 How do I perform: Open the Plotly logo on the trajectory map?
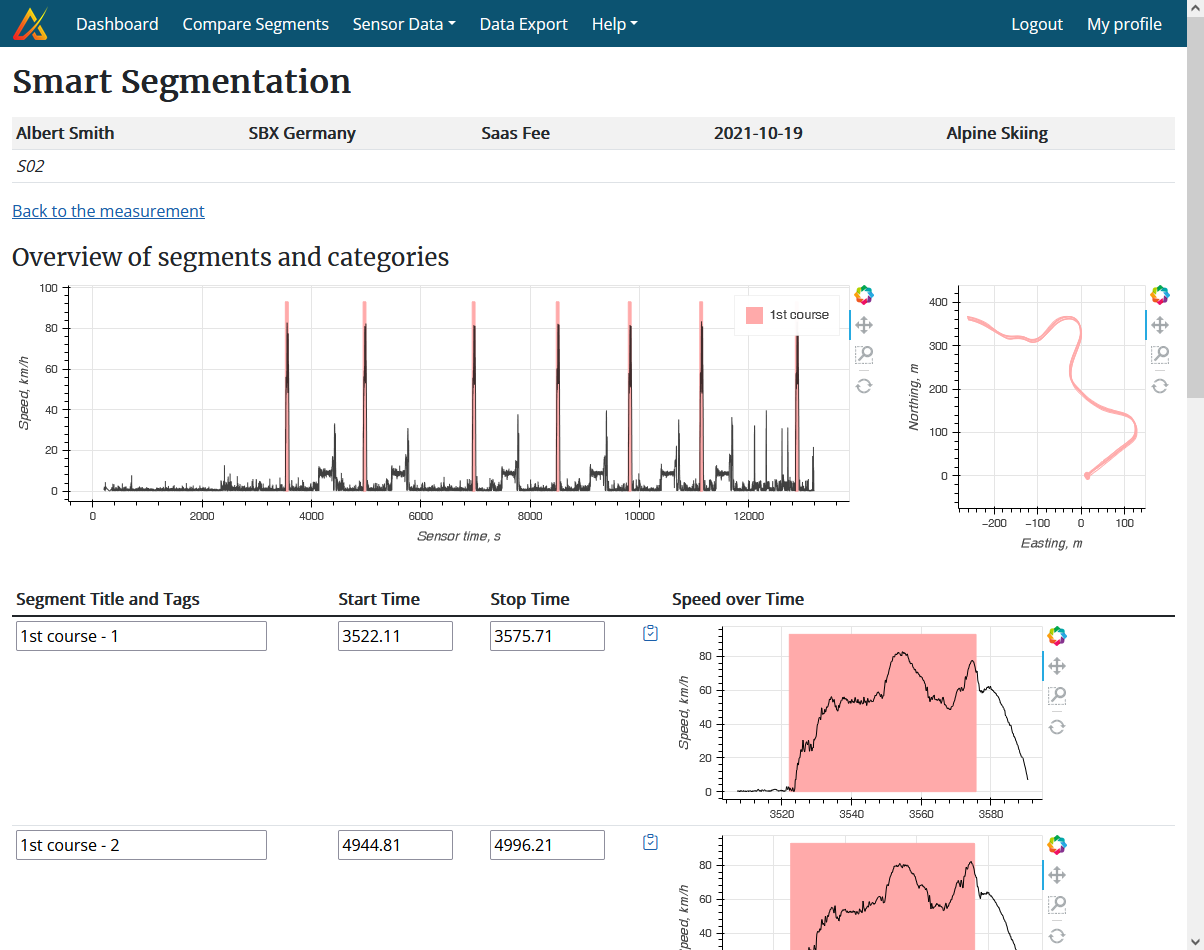pos(1159,294)
